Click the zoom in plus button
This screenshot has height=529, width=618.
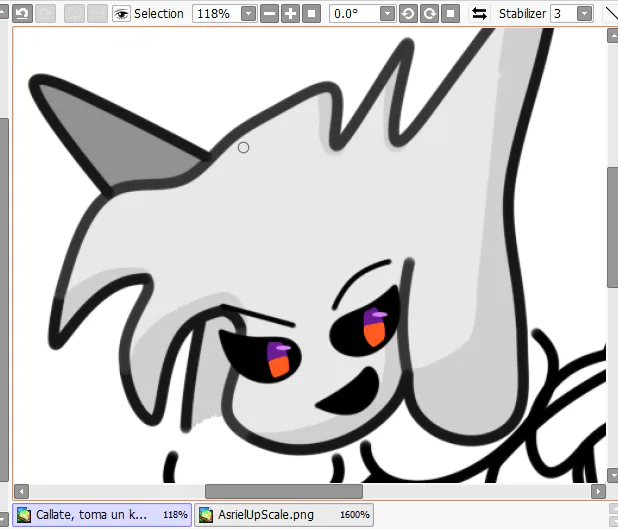pyautogui.click(x=290, y=14)
